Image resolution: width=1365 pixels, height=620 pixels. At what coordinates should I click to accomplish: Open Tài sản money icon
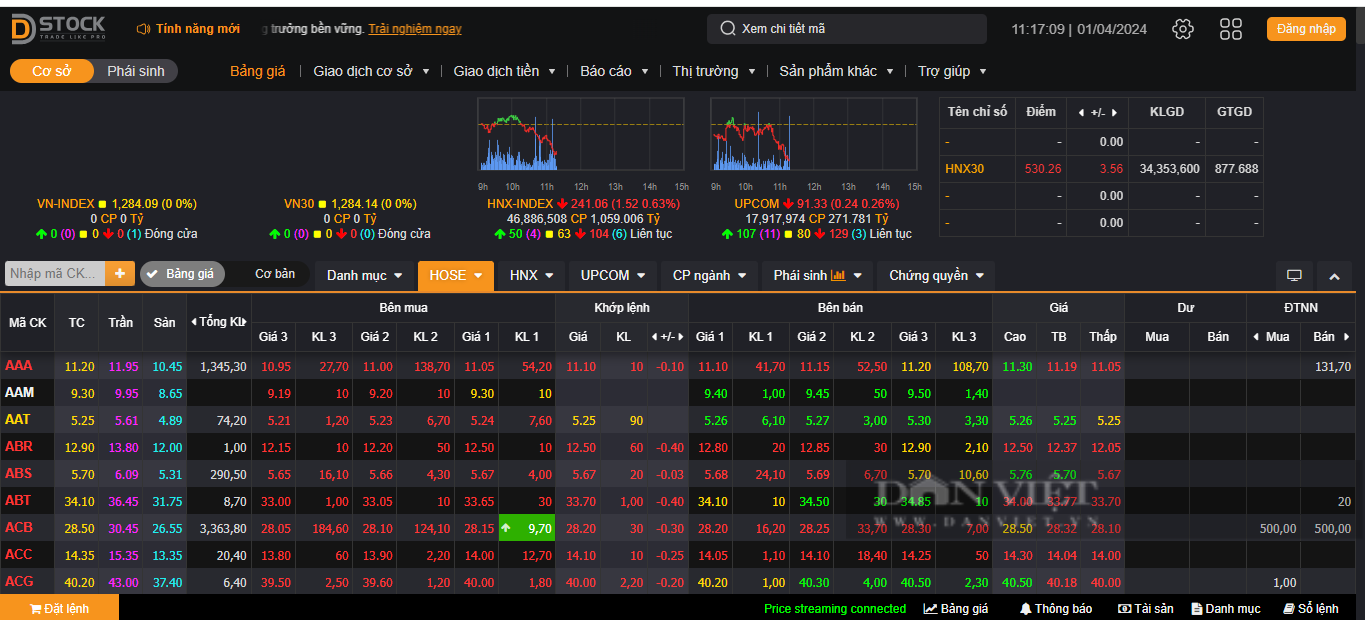tap(1124, 608)
